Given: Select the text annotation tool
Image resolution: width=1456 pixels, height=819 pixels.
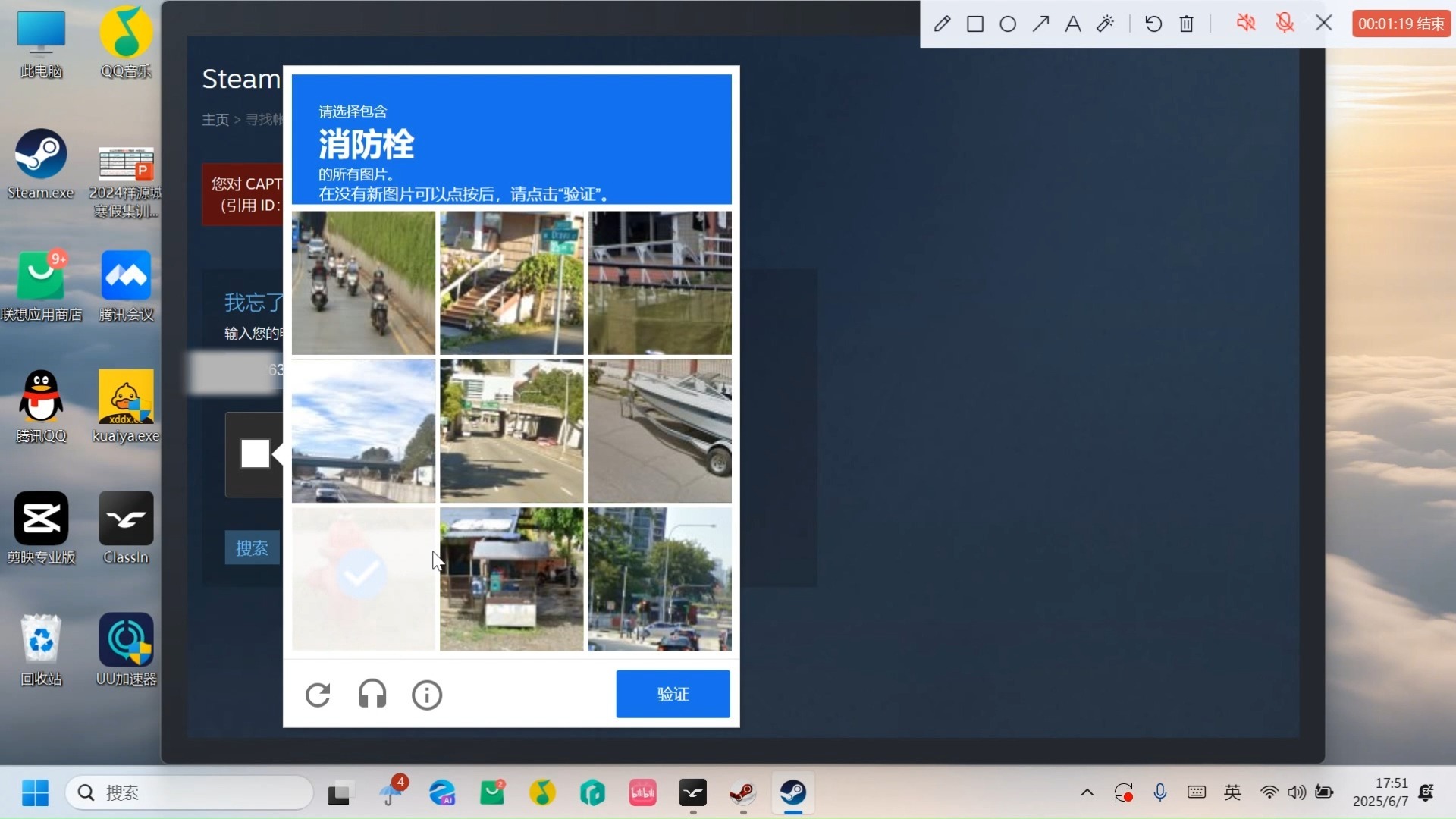Looking at the screenshot, I should pos(1072,24).
